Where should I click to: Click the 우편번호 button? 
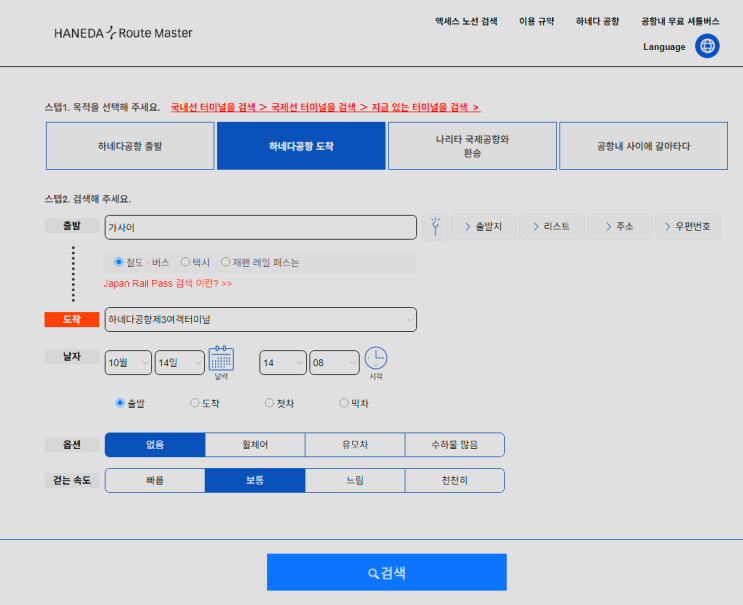coord(688,227)
